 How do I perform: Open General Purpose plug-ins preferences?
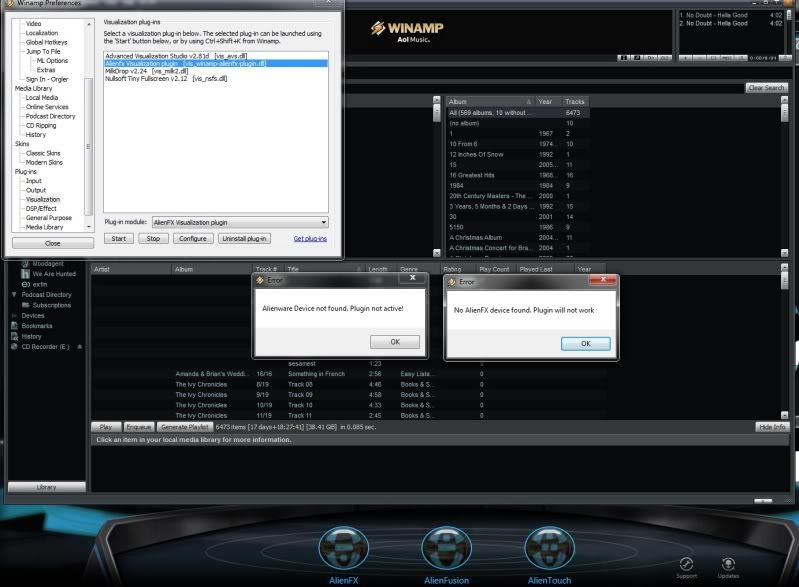(48, 218)
